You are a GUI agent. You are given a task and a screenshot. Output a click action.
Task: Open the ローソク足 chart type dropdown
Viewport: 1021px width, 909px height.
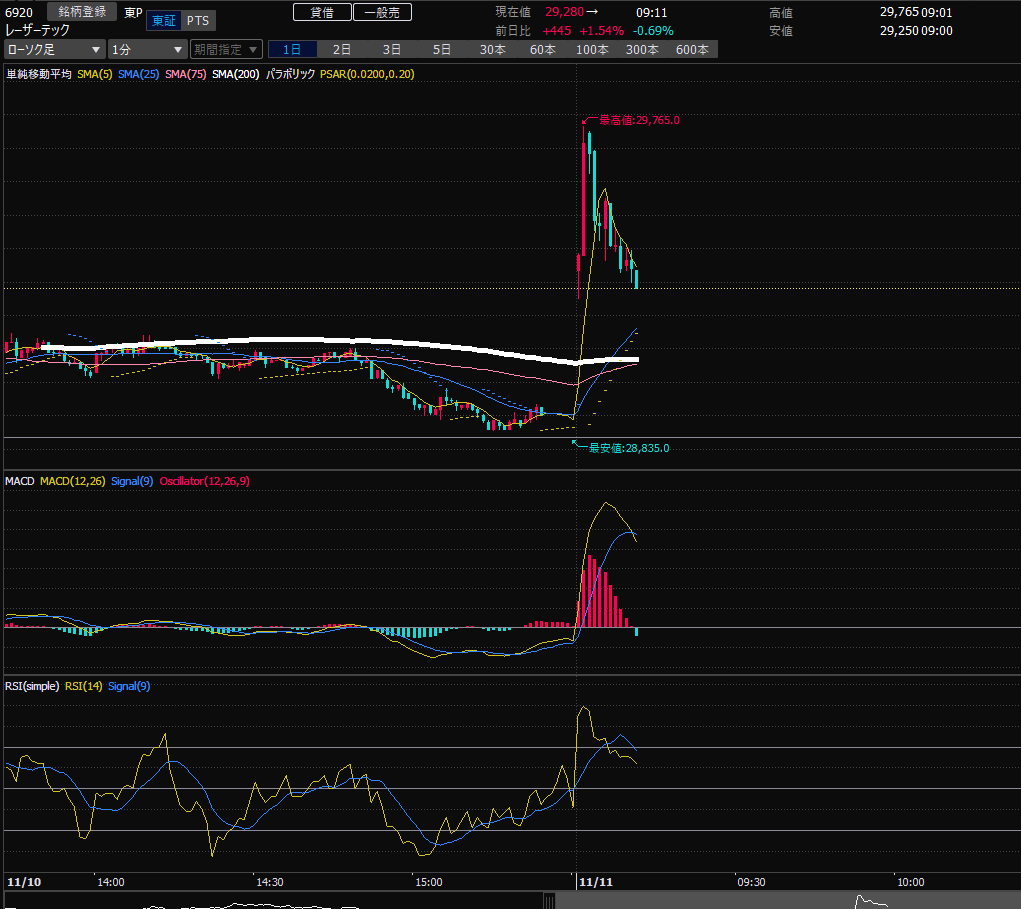54,49
